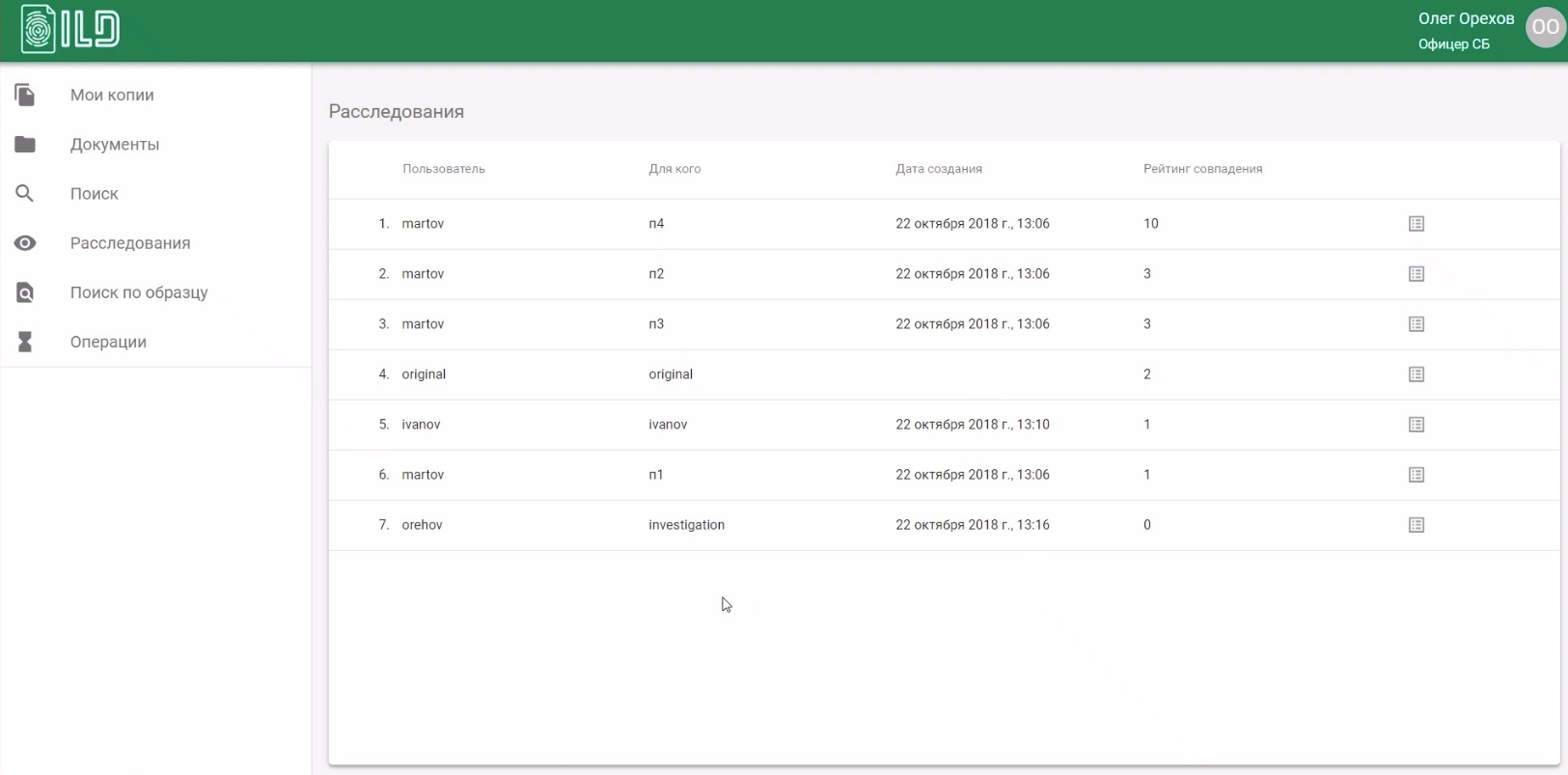
Task: Click the date 22 октября 2018 г., 13:16
Action: [x=973, y=525]
